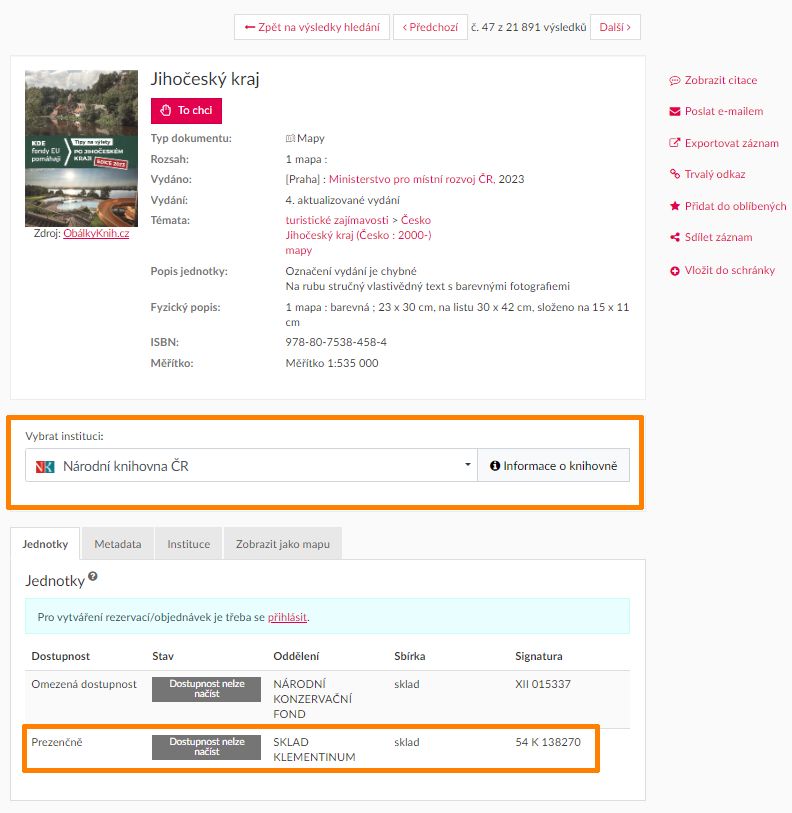Click the Prezenčně availability cell

[57, 742]
